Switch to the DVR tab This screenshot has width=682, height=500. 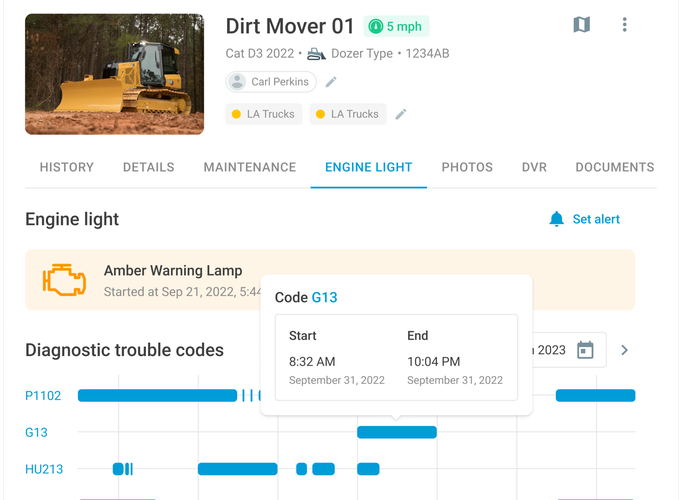[534, 167]
